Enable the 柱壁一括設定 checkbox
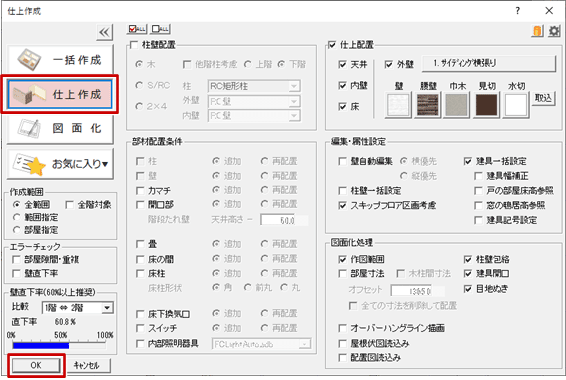This screenshot has width=566, height=380. click(x=343, y=190)
